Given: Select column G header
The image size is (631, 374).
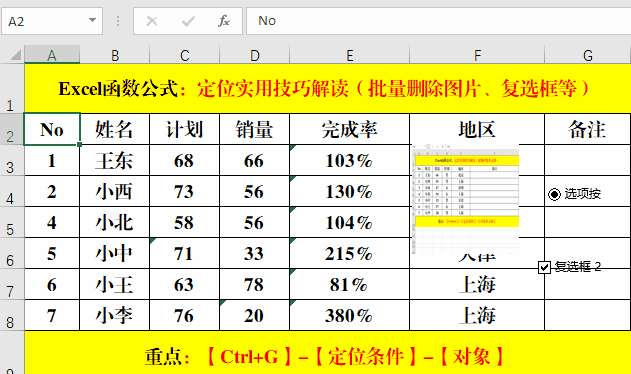Looking at the screenshot, I should point(588,55).
